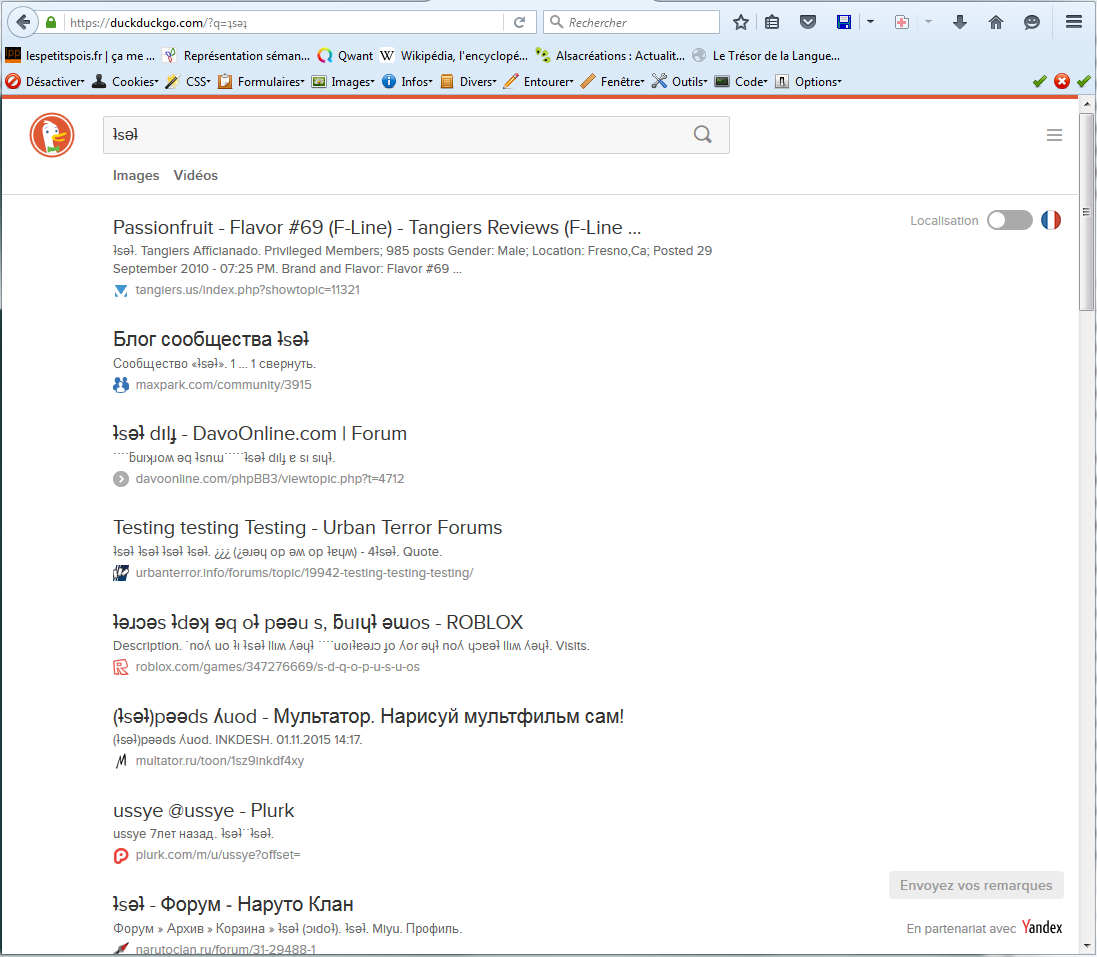1097x957 pixels.
Task: Open the Cookies dropdown in developer toolbar
Action: click(126, 82)
